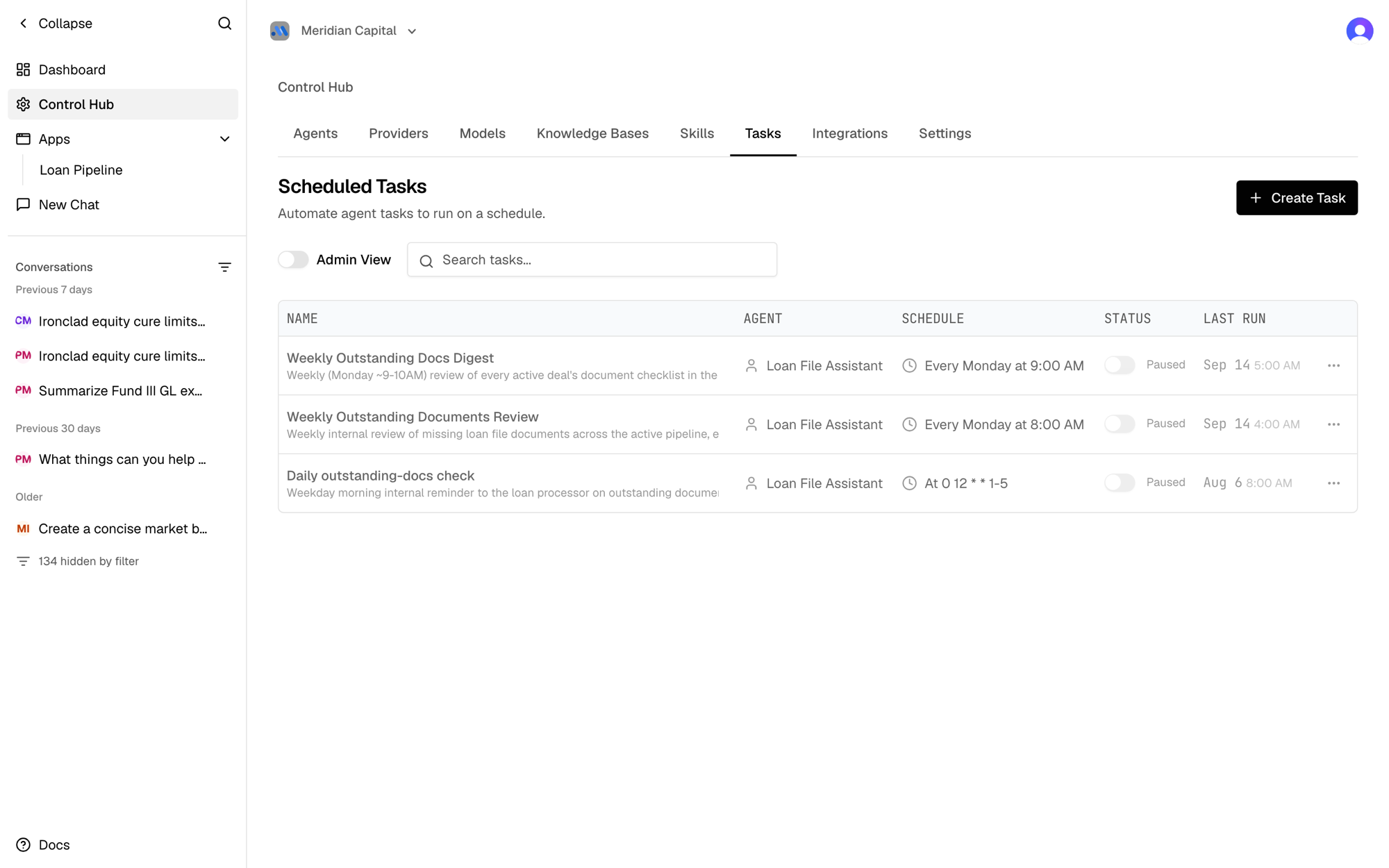Open Create a concise market conversation
This screenshot has height=868, width=1389.
[123, 529]
